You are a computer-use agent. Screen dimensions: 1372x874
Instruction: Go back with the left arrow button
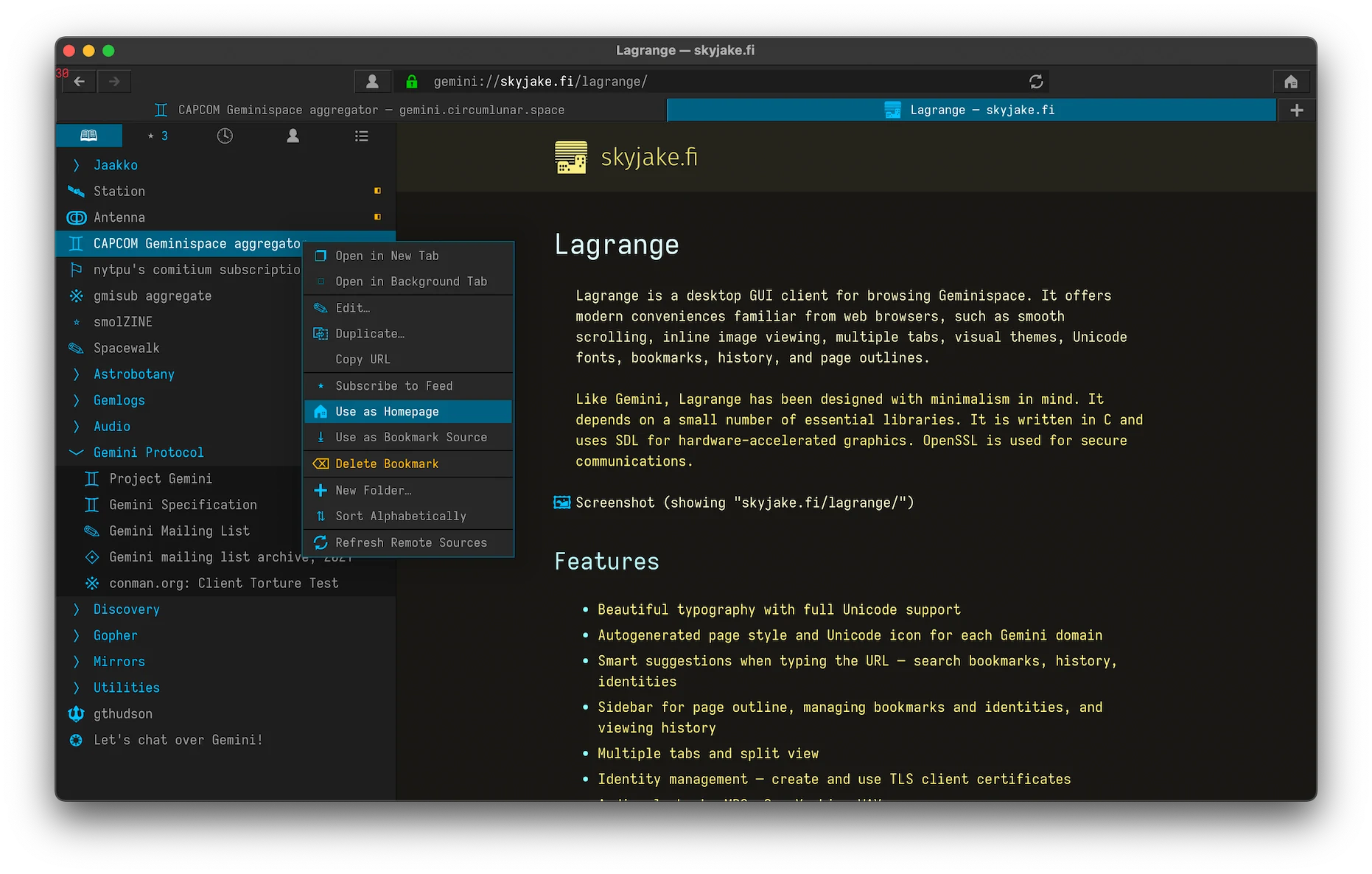pos(80,81)
